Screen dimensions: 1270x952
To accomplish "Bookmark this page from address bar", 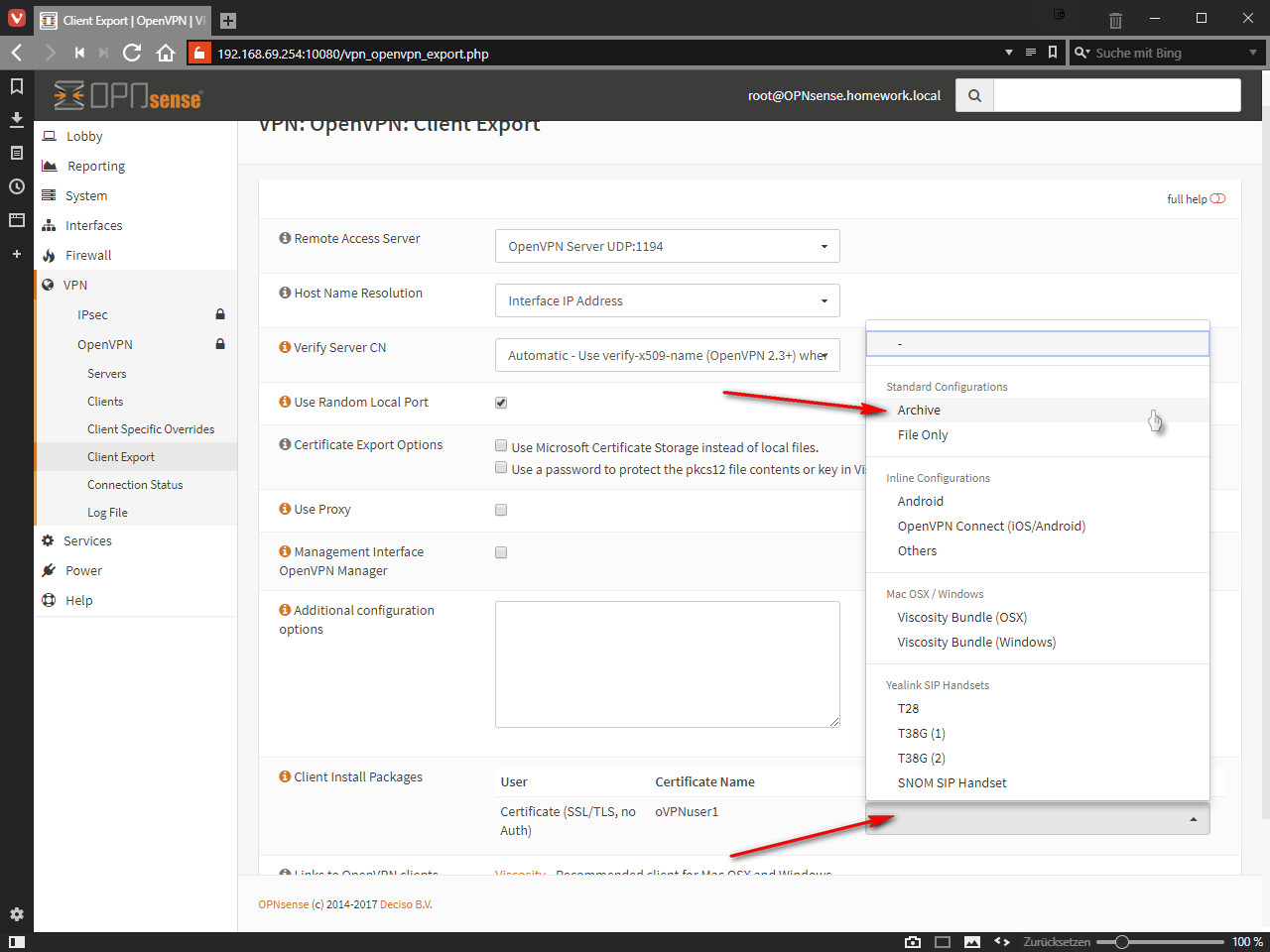I will (x=1053, y=53).
